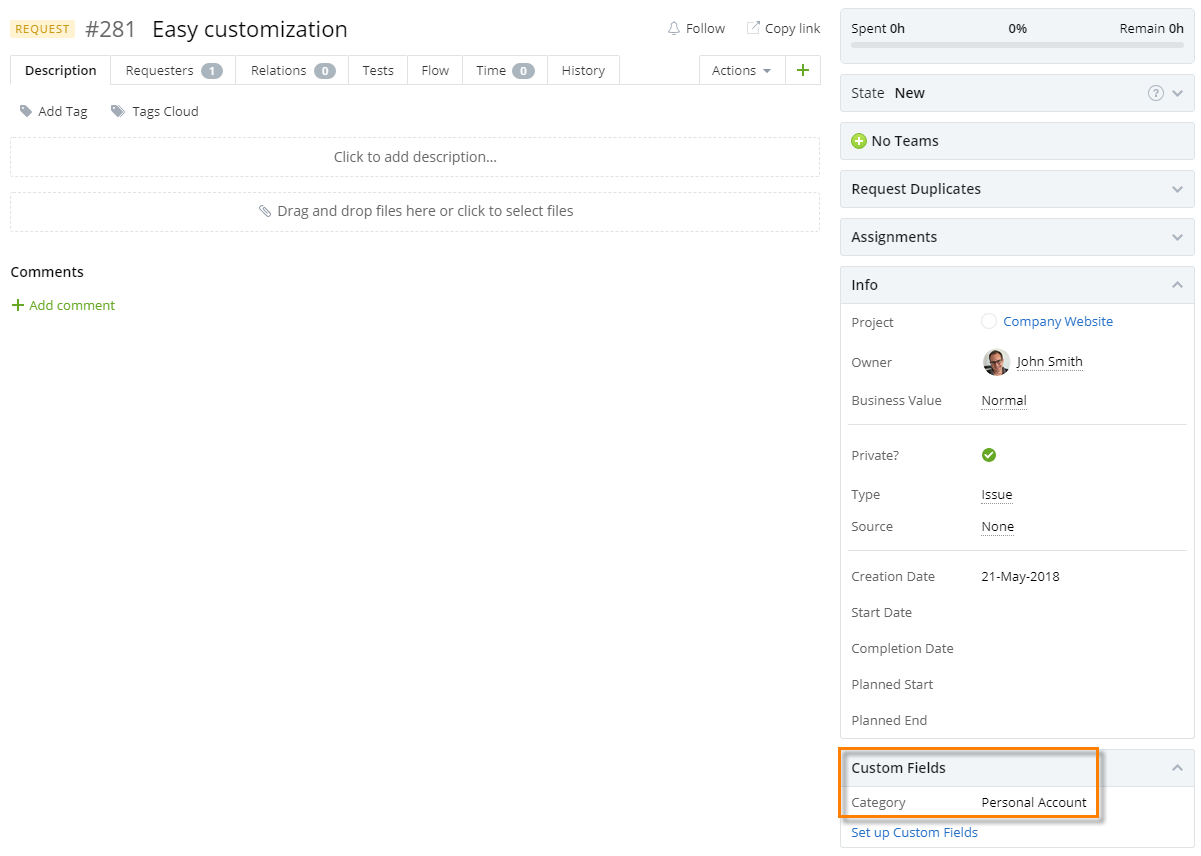The height and width of the screenshot is (856, 1201).
Task: Click John Smith's avatar picture
Action: (996, 362)
